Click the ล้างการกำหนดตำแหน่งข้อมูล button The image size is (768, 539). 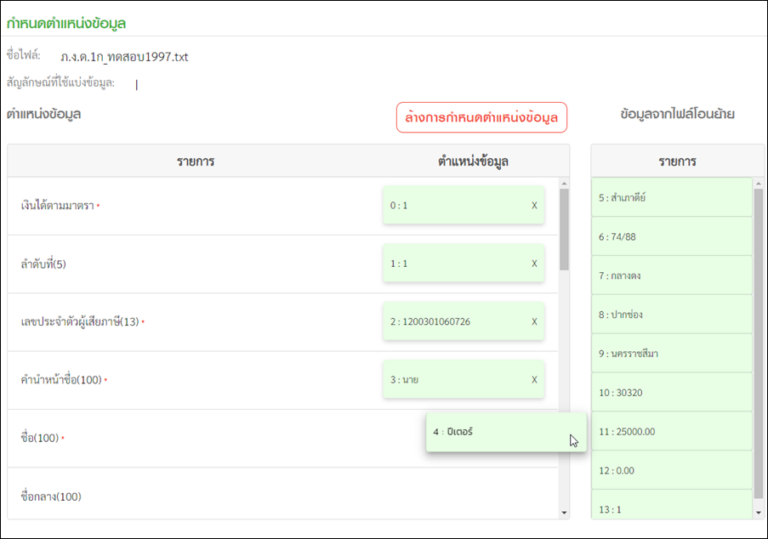481,118
